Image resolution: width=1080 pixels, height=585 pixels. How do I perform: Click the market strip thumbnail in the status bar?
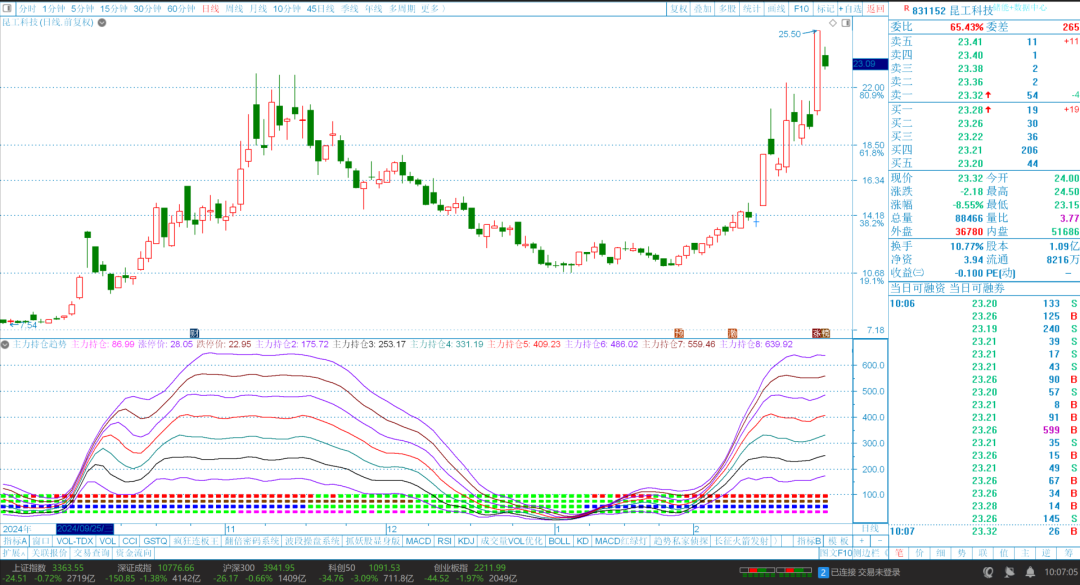[776, 572]
